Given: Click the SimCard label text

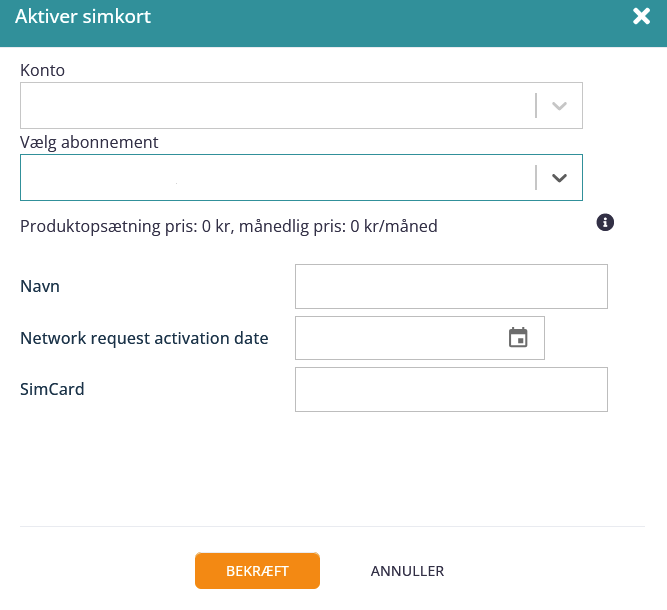Looking at the screenshot, I should pyautogui.click(x=52, y=389).
